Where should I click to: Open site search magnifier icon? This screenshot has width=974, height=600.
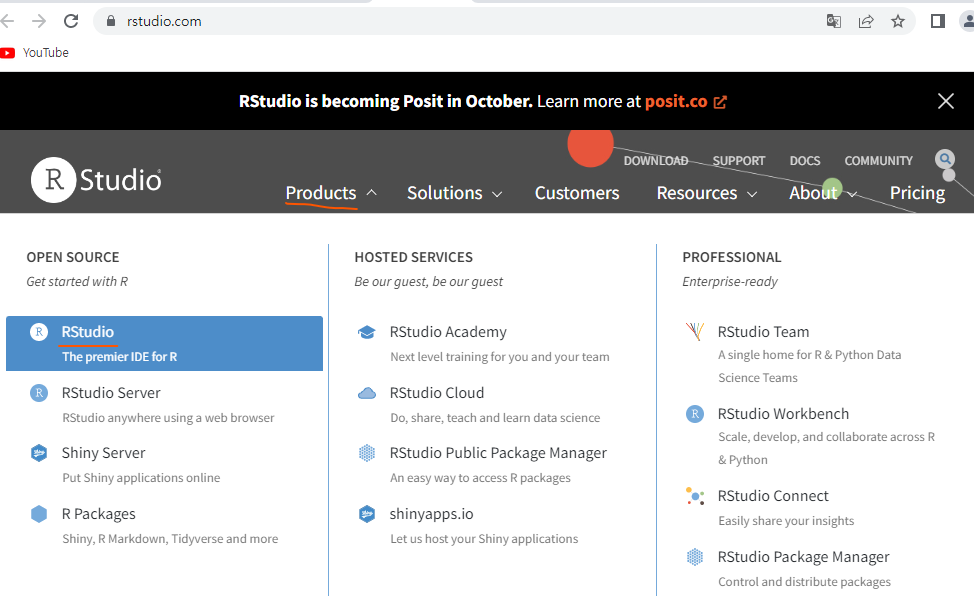coord(945,159)
